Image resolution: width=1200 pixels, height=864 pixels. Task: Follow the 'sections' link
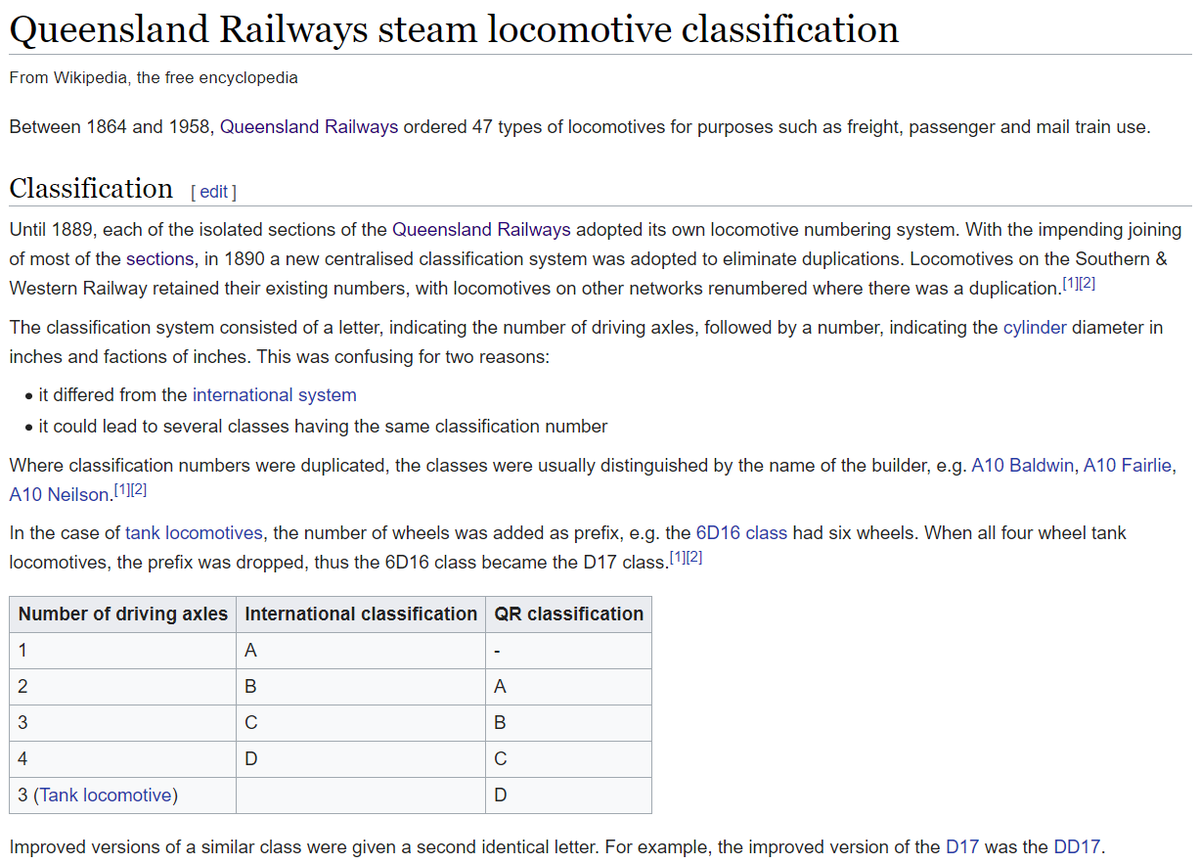pyautogui.click(x=160, y=258)
